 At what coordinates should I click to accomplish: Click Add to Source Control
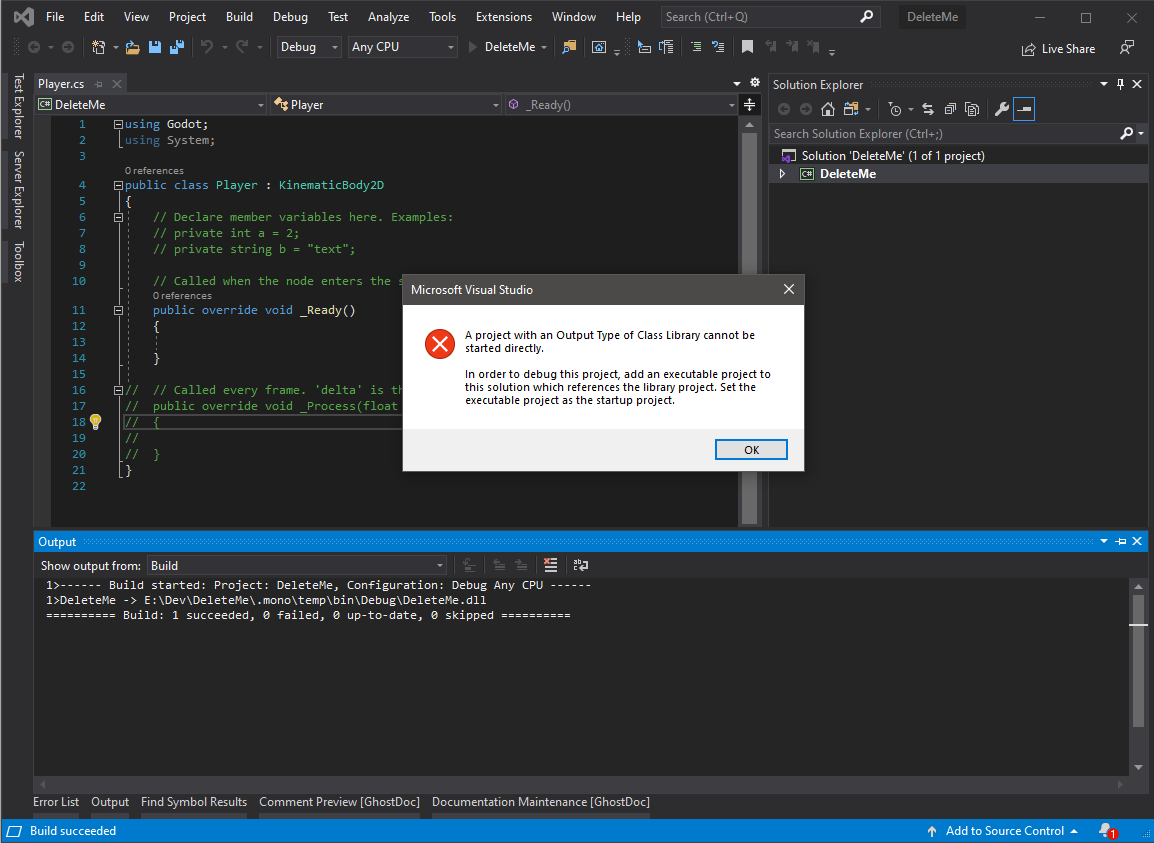1002,830
